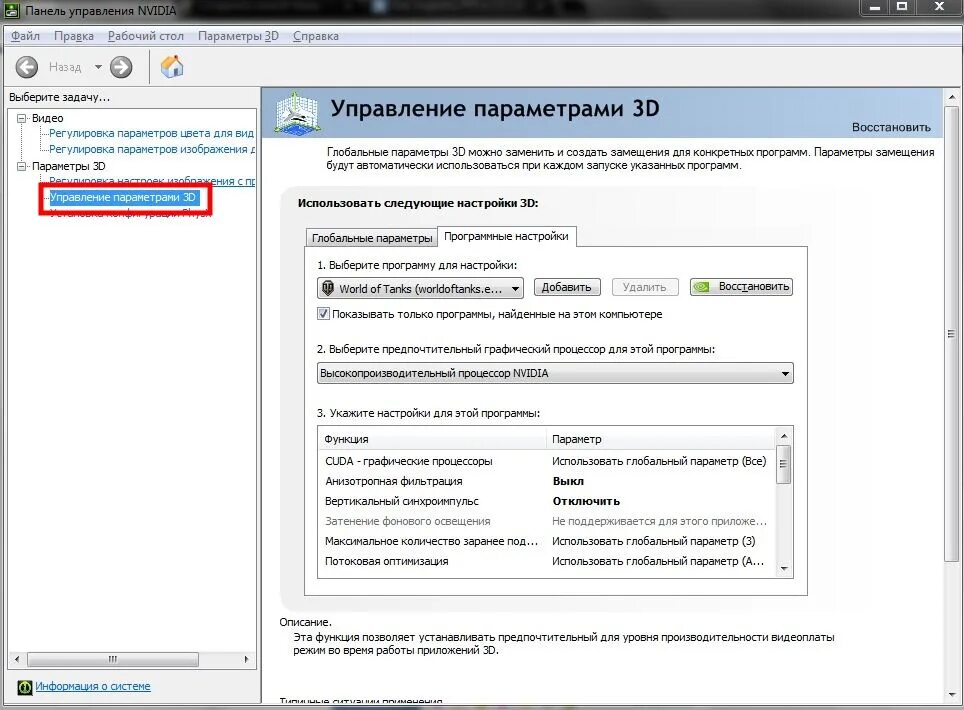Click the NVIDIA title bar icon
Image resolution: width=964 pixels, height=710 pixels.
12,10
